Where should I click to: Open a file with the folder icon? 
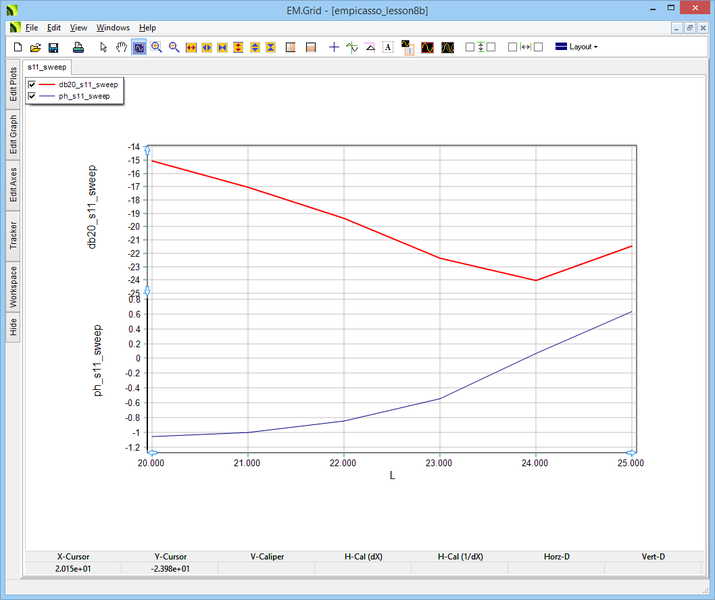[x=35, y=47]
